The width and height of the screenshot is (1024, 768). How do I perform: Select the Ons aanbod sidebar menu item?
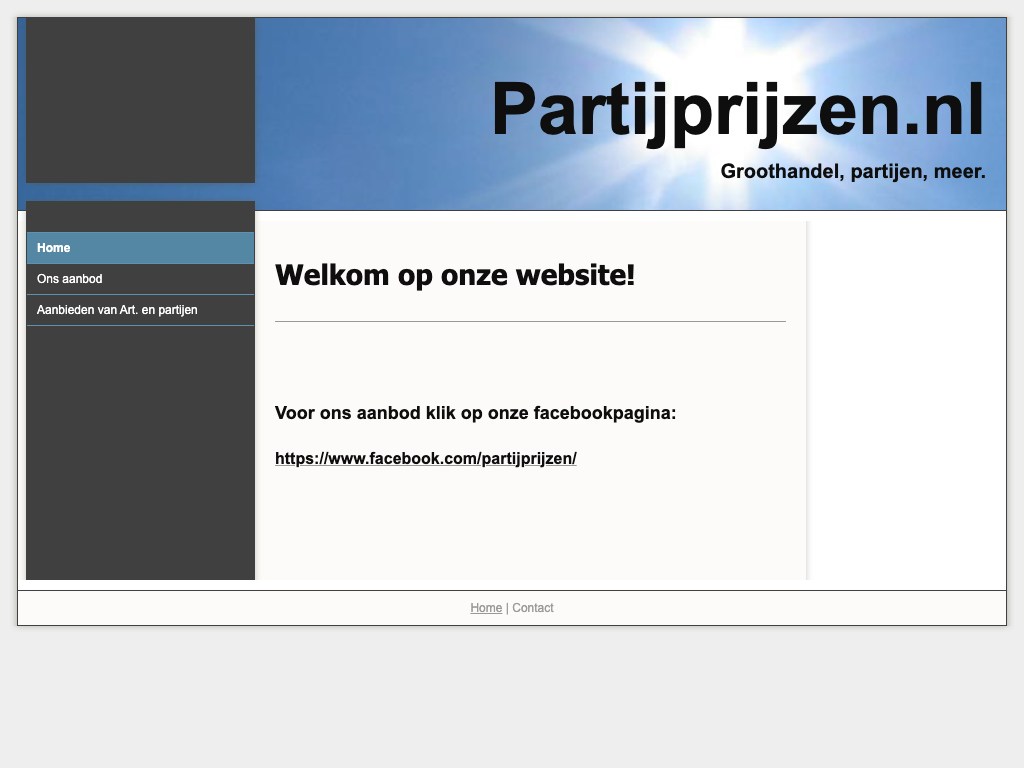point(70,279)
